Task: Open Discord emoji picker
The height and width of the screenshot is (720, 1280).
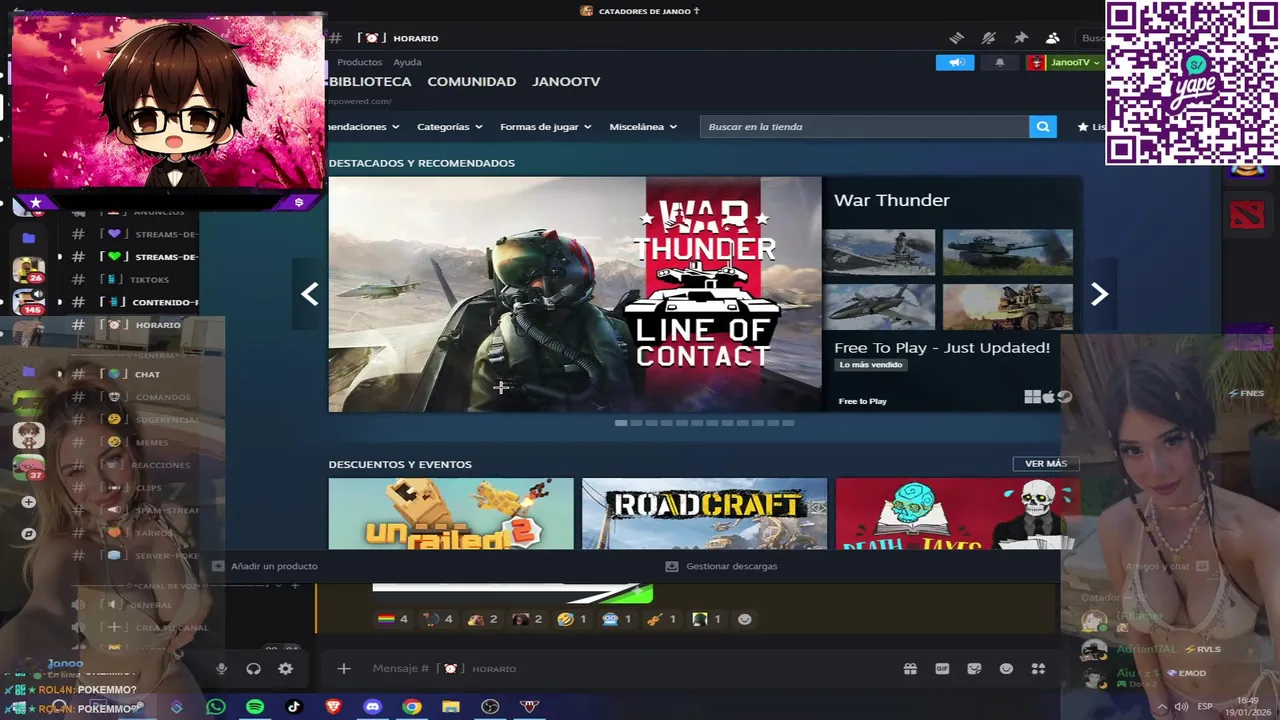Action: point(1006,669)
